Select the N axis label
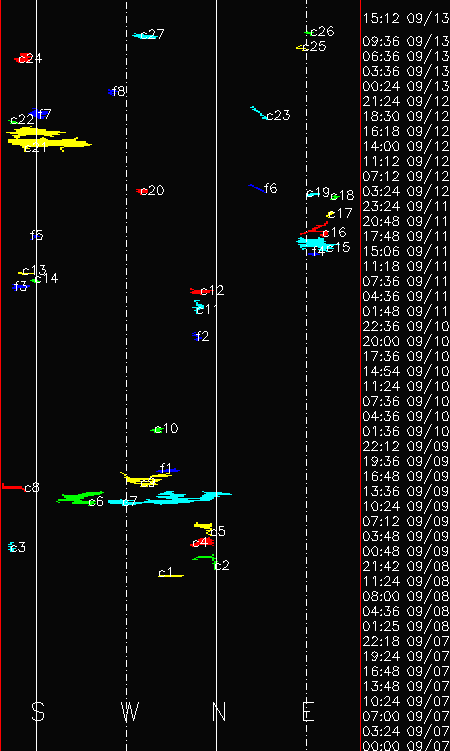Image resolution: width=450 pixels, height=751 pixels. click(x=219, y=712)
